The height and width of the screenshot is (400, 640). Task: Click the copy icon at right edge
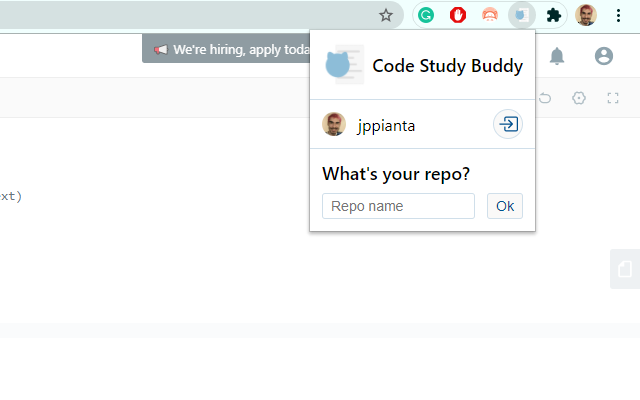coord(625,269)
